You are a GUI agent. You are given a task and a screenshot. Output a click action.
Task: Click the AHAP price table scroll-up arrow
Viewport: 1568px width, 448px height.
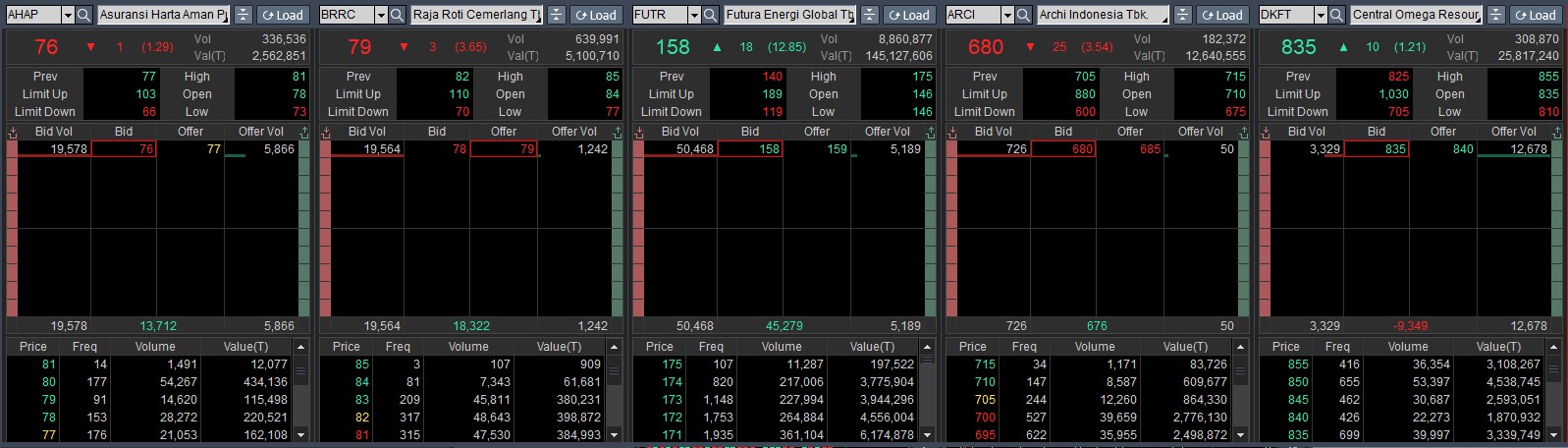pos(301,347)
